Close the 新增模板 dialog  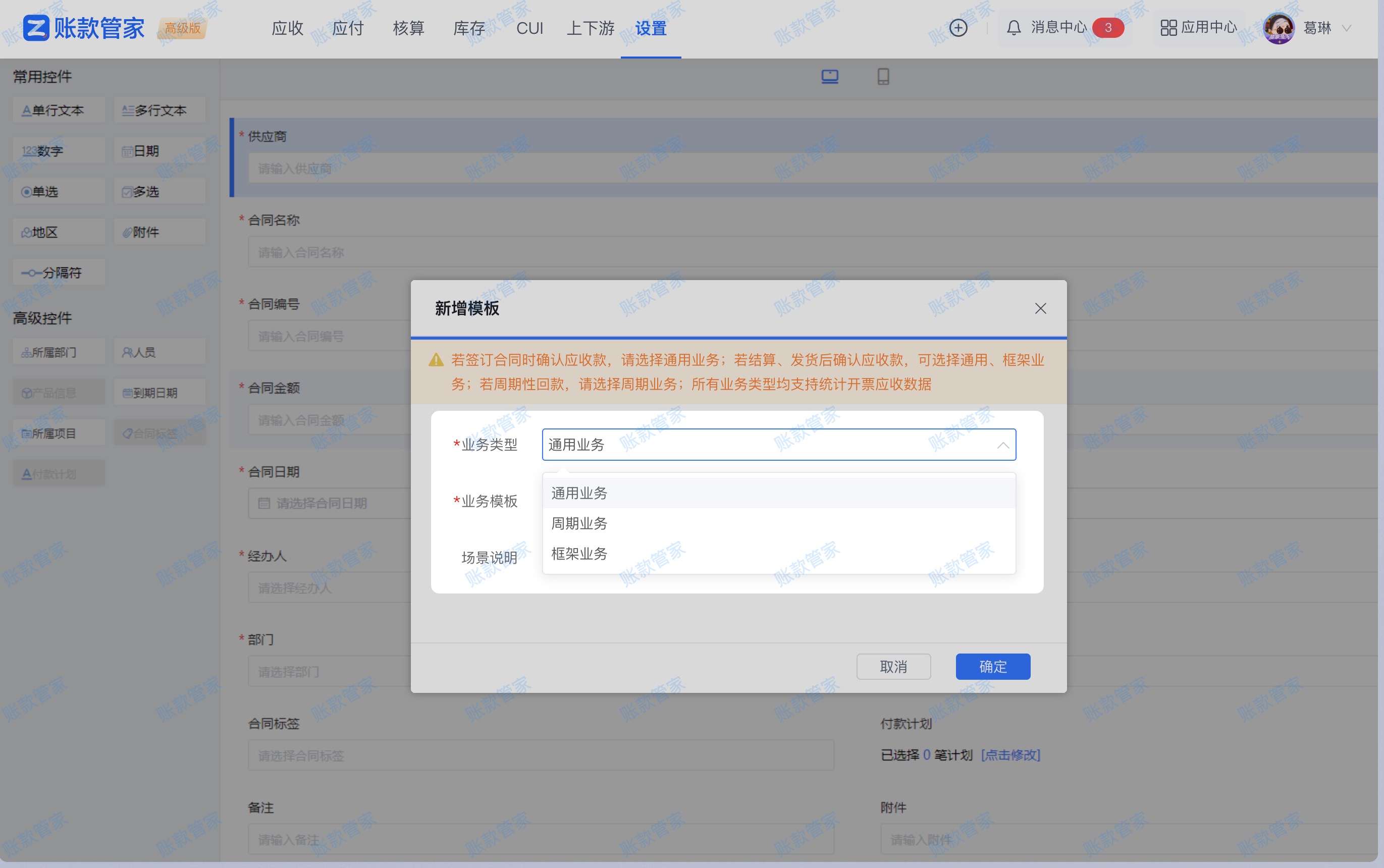(x=1040, y=309)
